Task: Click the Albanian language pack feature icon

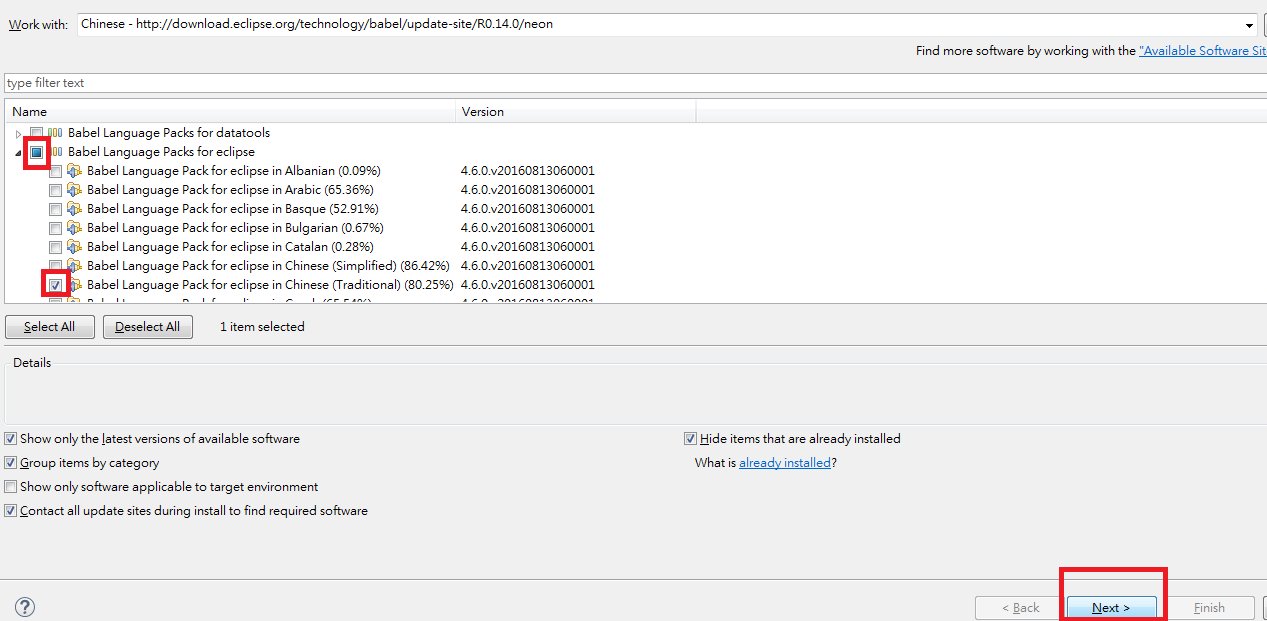Action: pyautogui.click(x=74, y=171)
